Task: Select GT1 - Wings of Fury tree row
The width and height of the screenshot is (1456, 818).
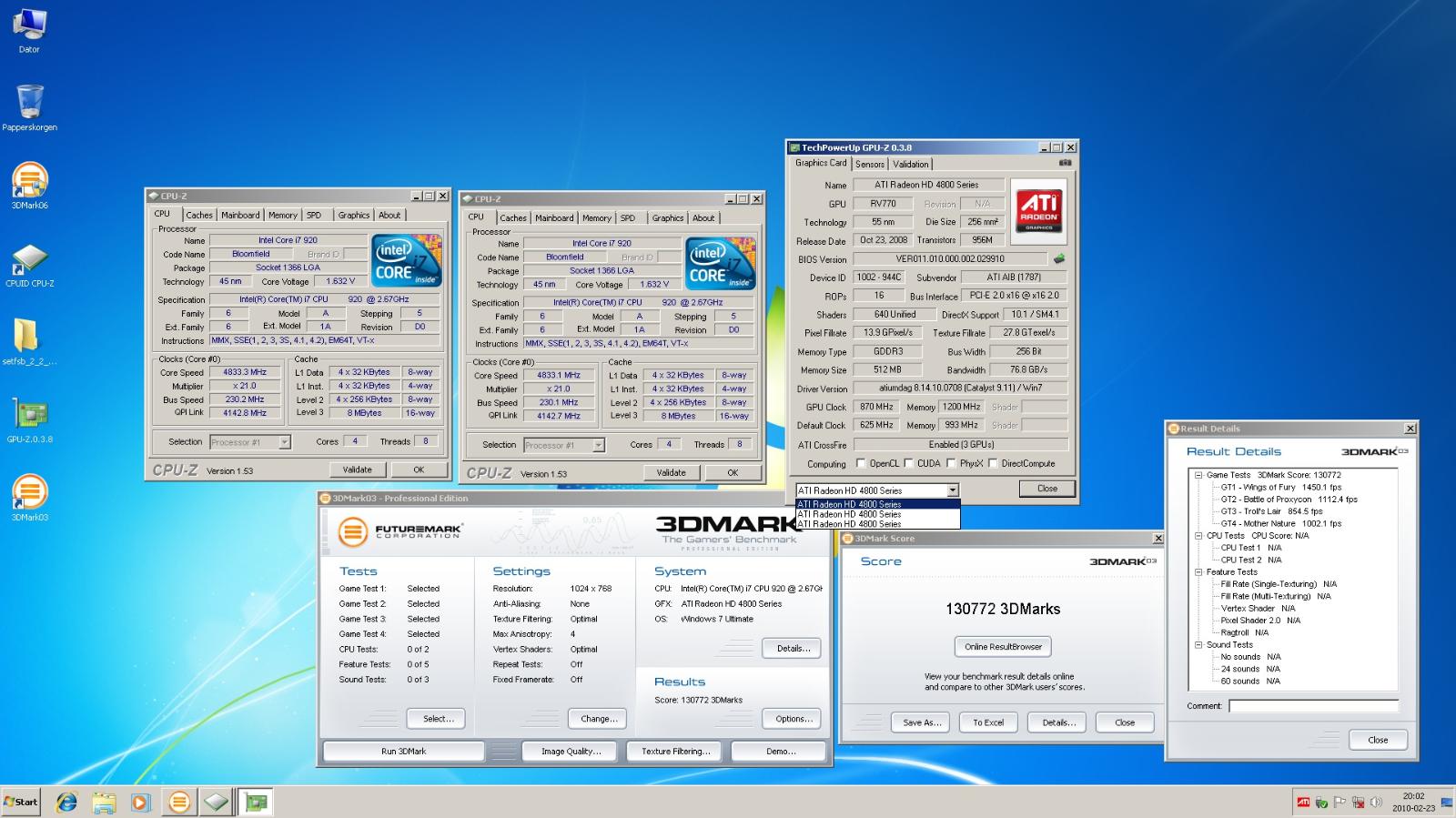Action: coord(1281,488)
